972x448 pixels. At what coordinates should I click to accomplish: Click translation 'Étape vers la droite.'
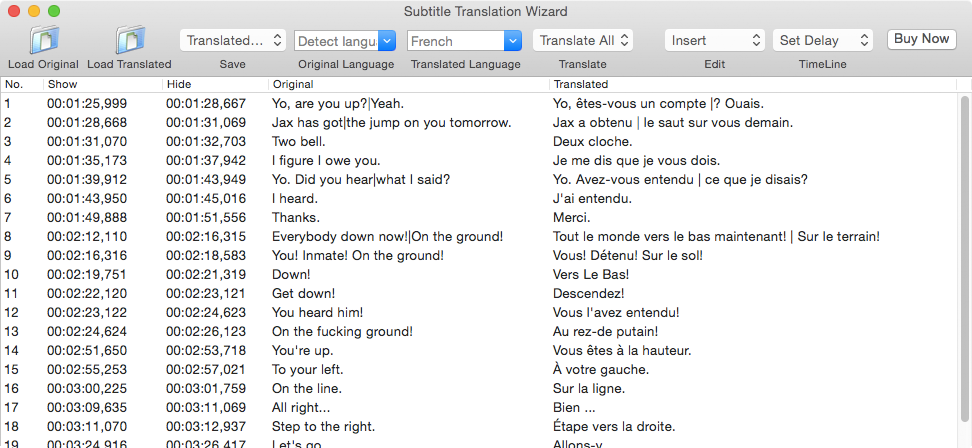614,427
